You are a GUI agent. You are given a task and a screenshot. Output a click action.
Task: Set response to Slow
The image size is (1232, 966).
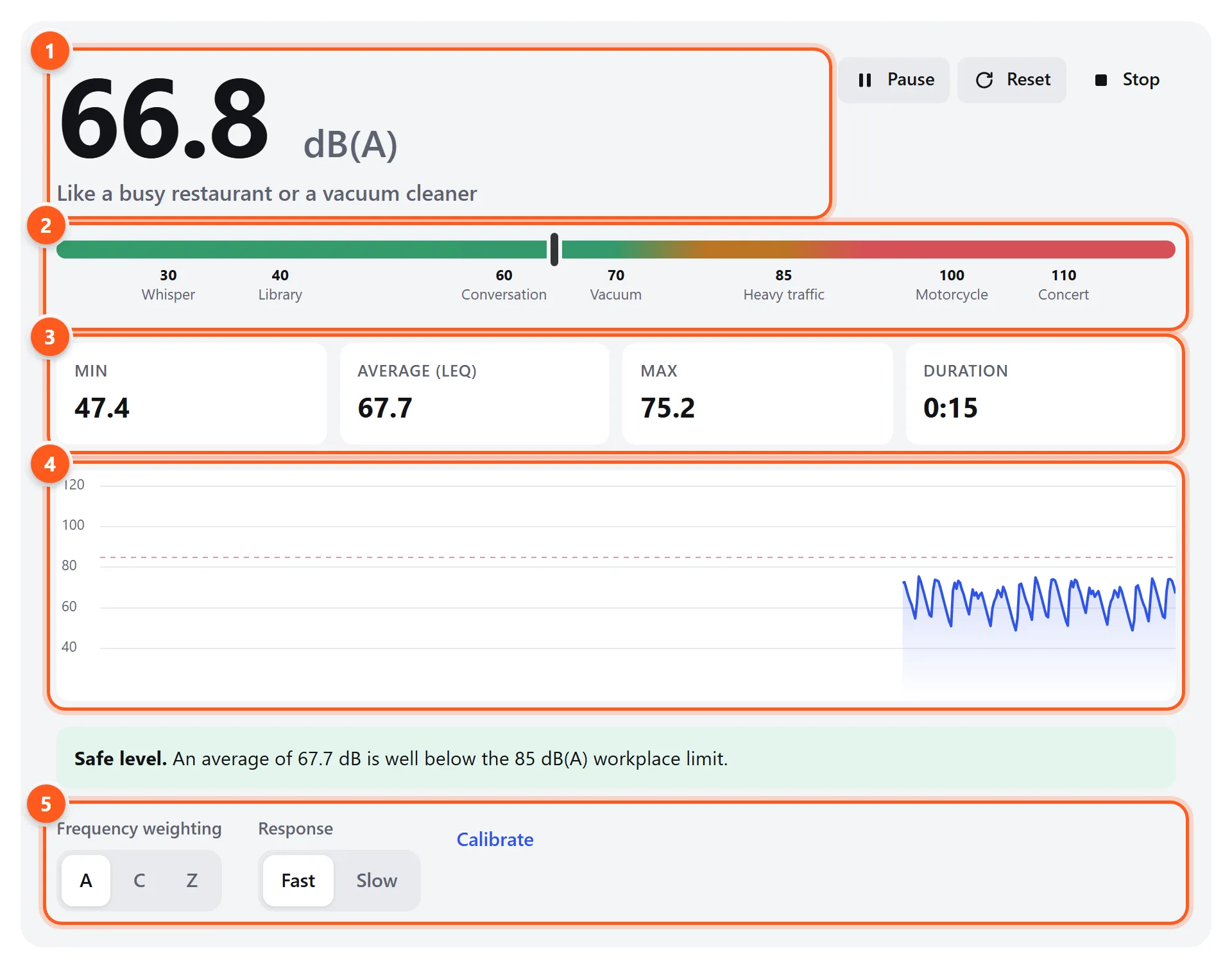coord(377,880)
